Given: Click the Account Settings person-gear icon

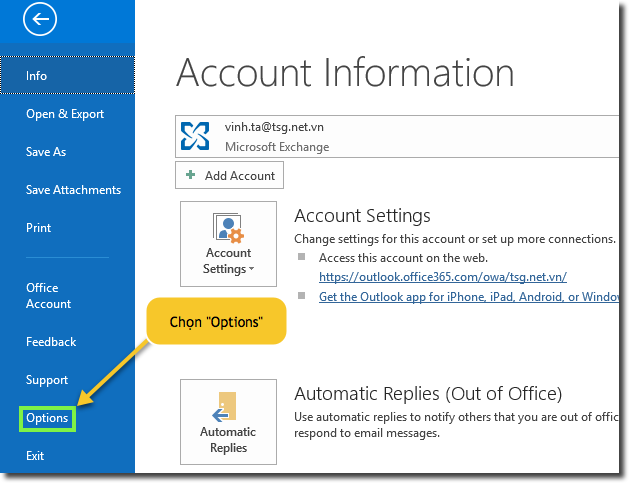Looking at the screenshot, I should point(228,228).
